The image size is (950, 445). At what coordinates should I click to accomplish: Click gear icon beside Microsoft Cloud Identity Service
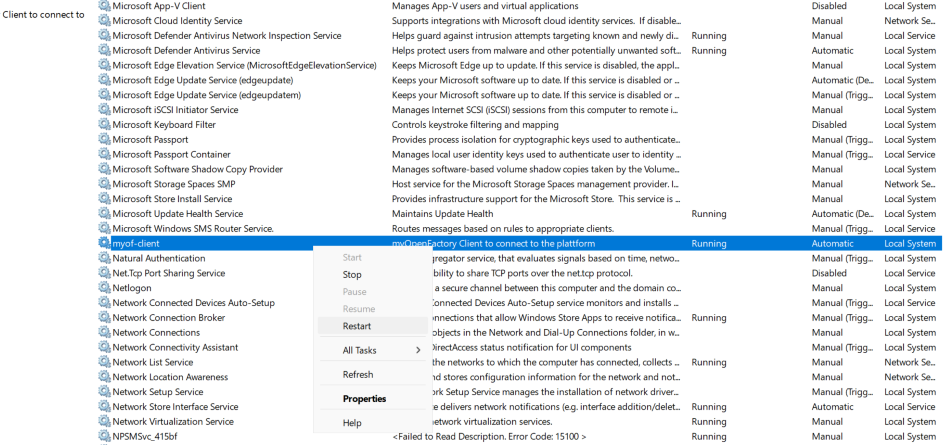105,21
